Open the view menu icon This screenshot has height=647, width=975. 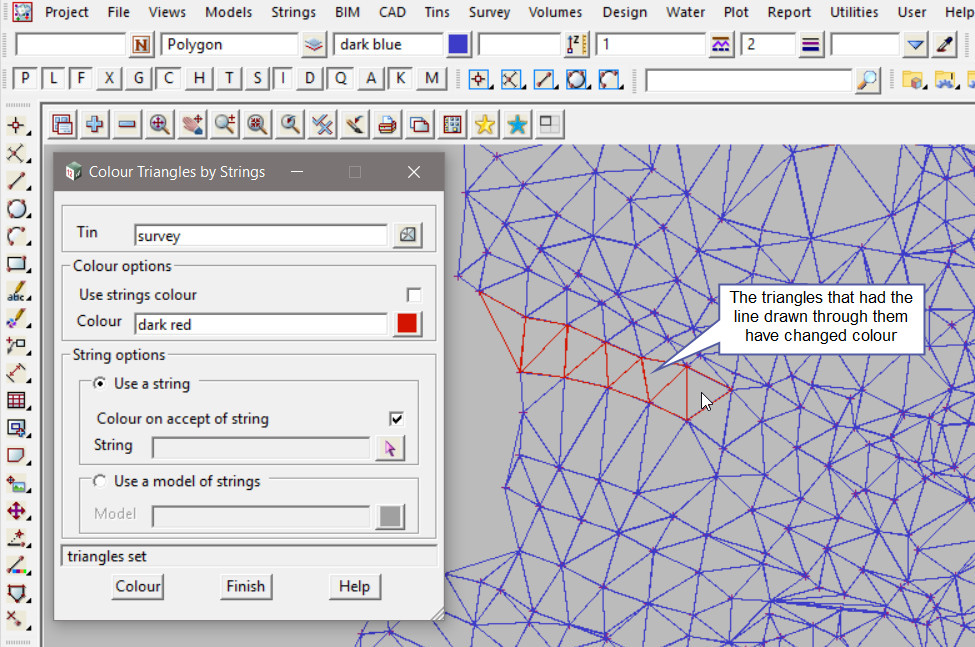pyautogui.click(x=62, y=125)
